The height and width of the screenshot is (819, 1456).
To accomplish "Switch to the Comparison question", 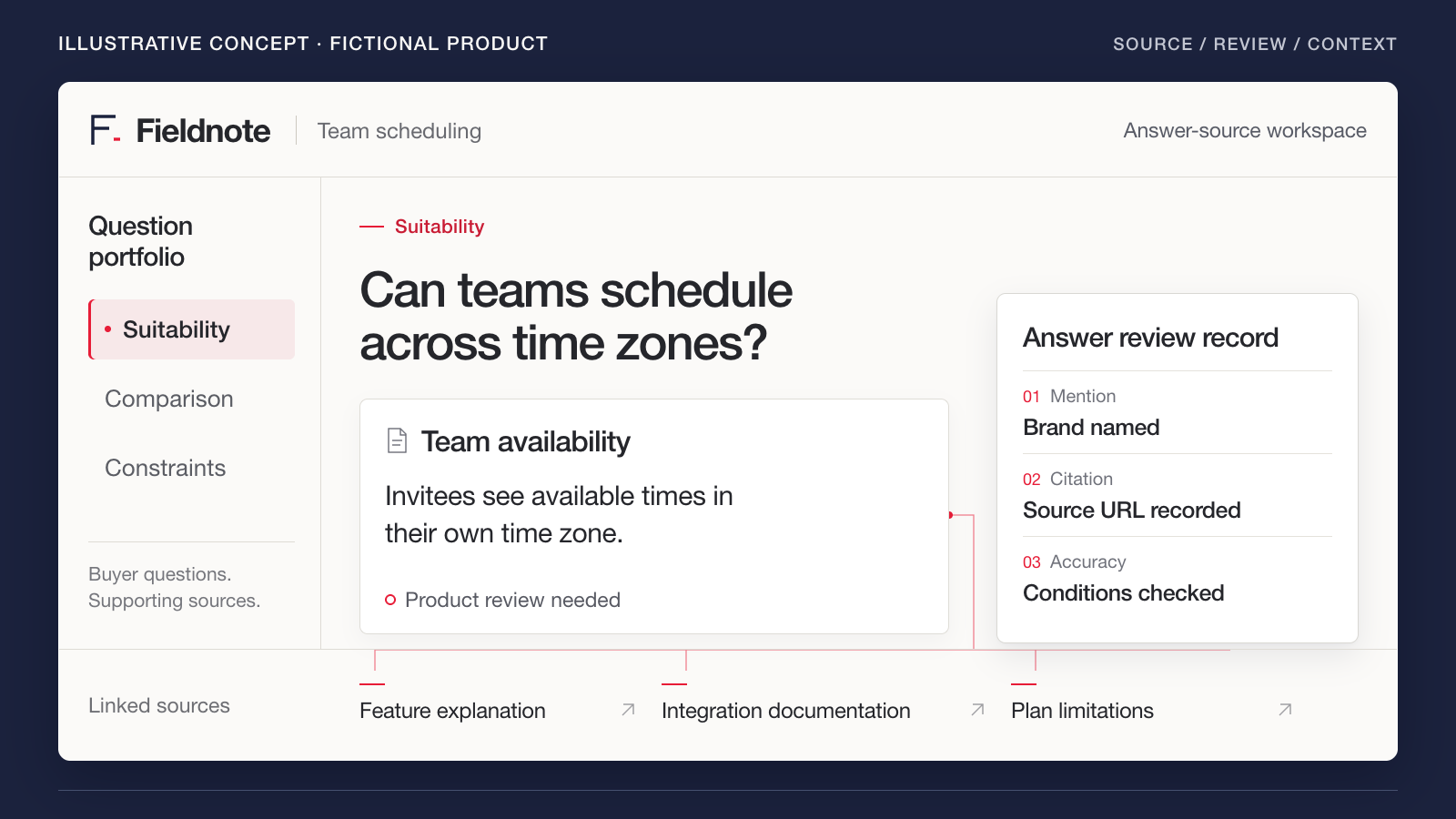I will [x=169, y=399].
